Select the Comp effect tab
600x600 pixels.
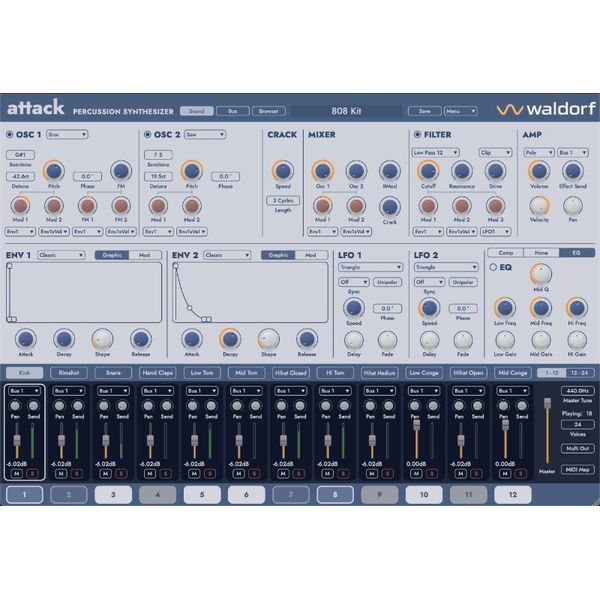pyautogui.click(x=505, y=253)
